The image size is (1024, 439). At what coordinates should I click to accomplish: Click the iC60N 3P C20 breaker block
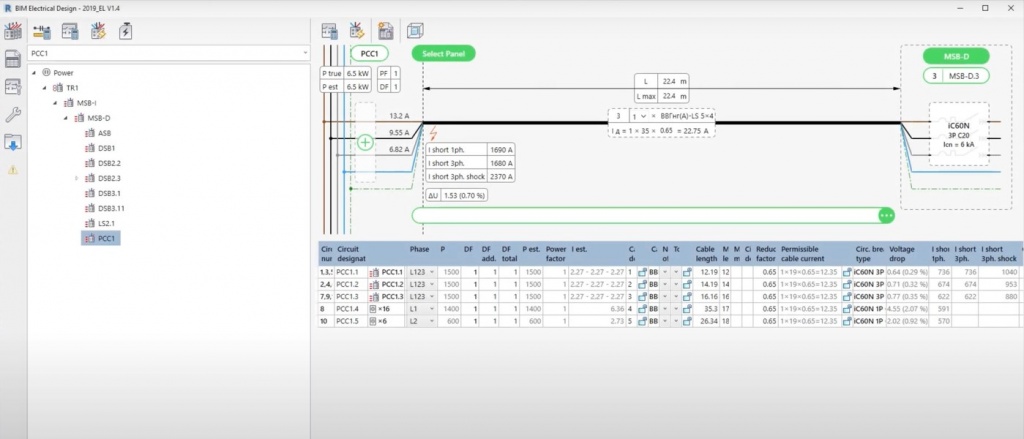959,135
